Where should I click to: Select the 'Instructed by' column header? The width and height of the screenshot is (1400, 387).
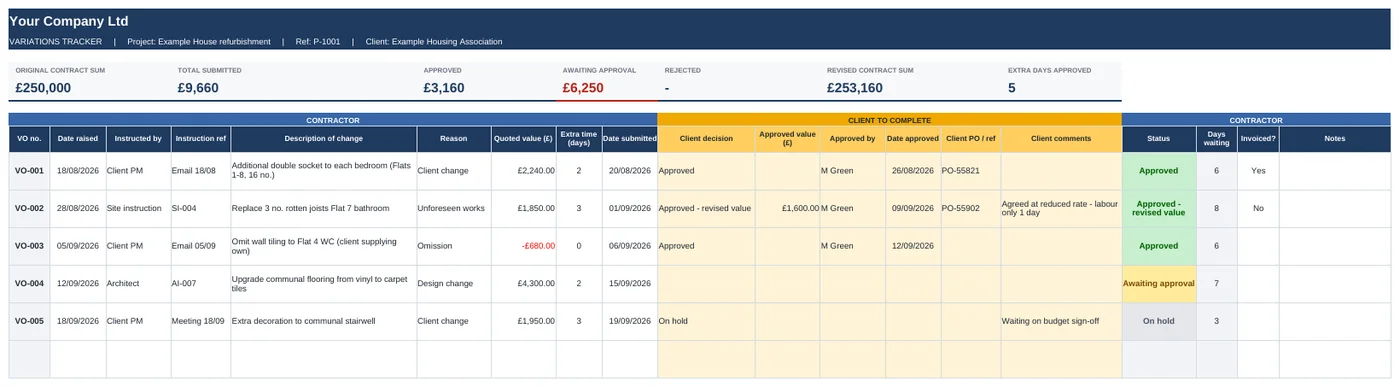coord(138,139)
